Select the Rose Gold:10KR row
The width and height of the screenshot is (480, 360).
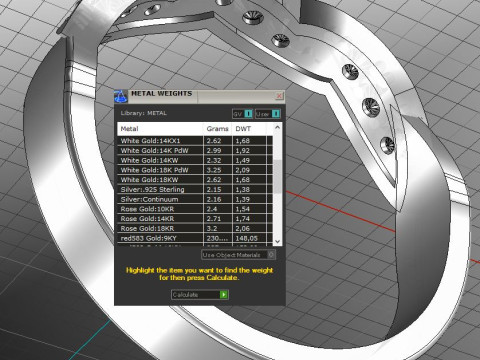click(195, 209)
